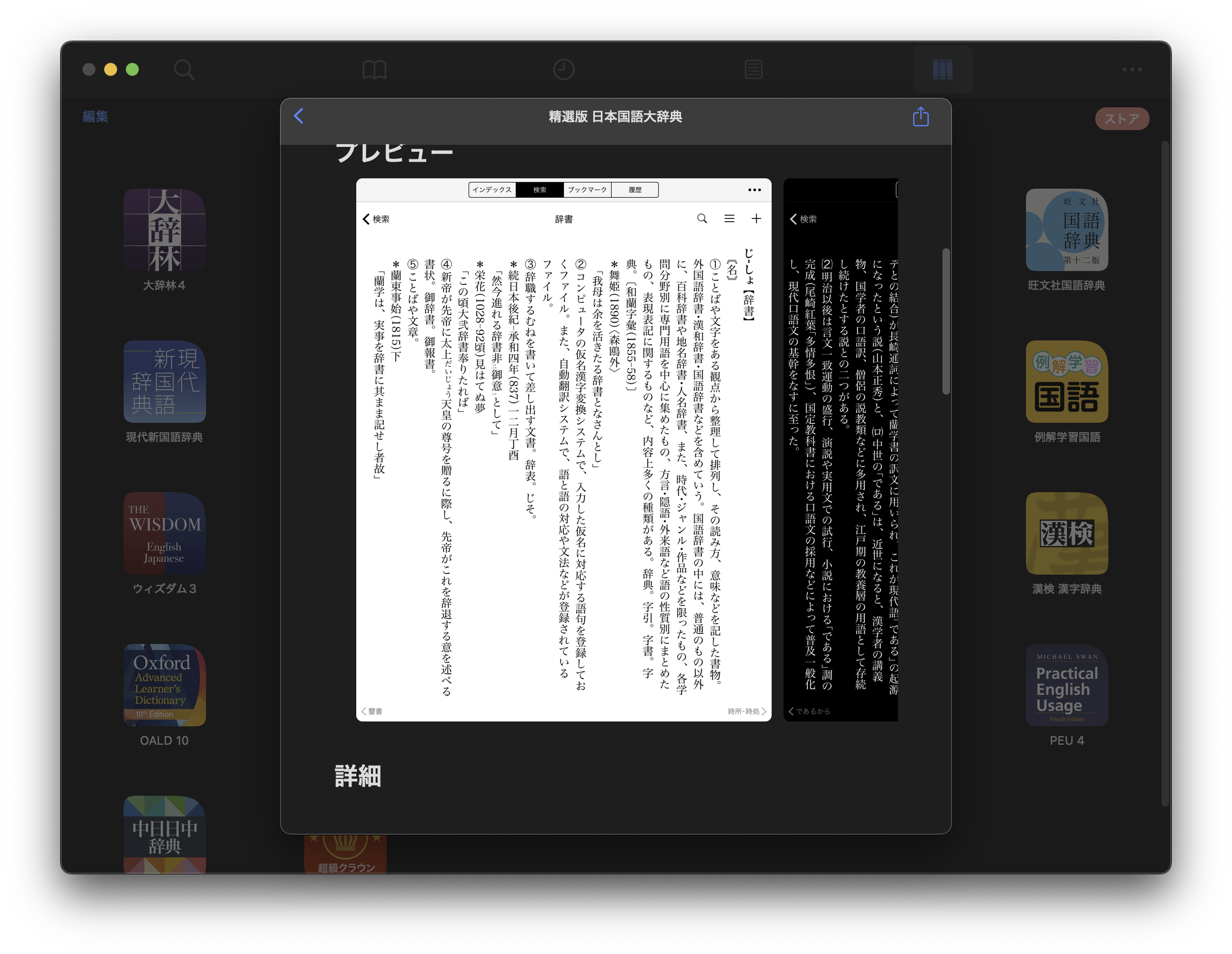Click the 現代新国語辞典 label text
Screen dimensions: 1232x954
[164, 437]
